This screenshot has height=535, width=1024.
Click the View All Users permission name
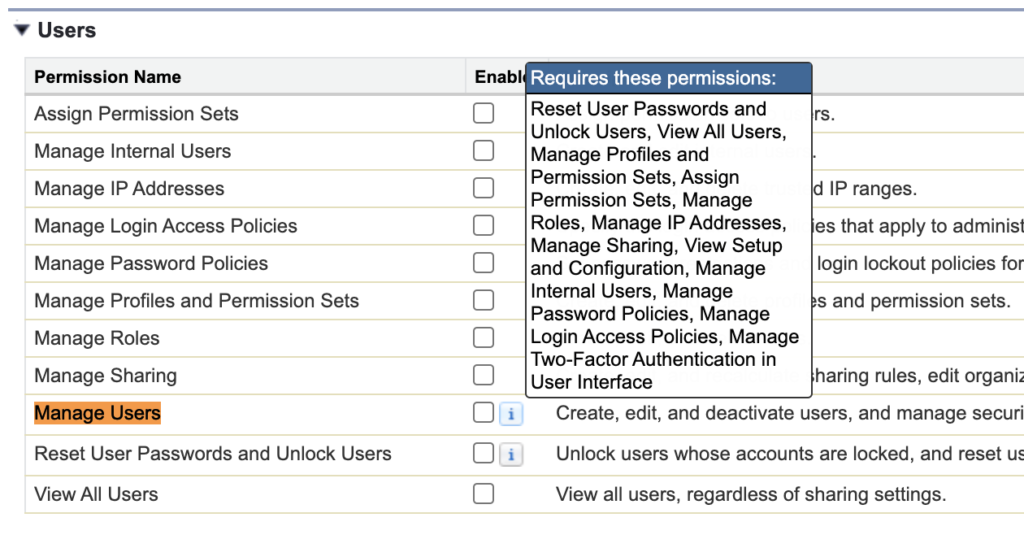pyautogui.click(x=96, y=494)
